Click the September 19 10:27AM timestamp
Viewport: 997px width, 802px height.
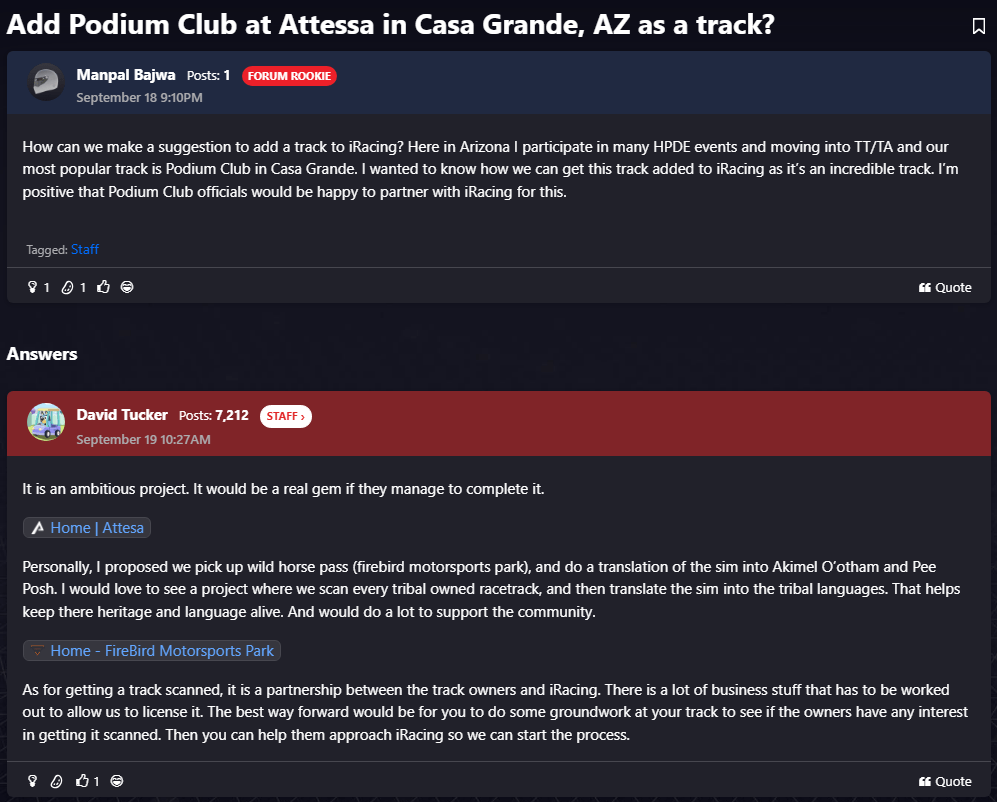(x=143, y=439)
